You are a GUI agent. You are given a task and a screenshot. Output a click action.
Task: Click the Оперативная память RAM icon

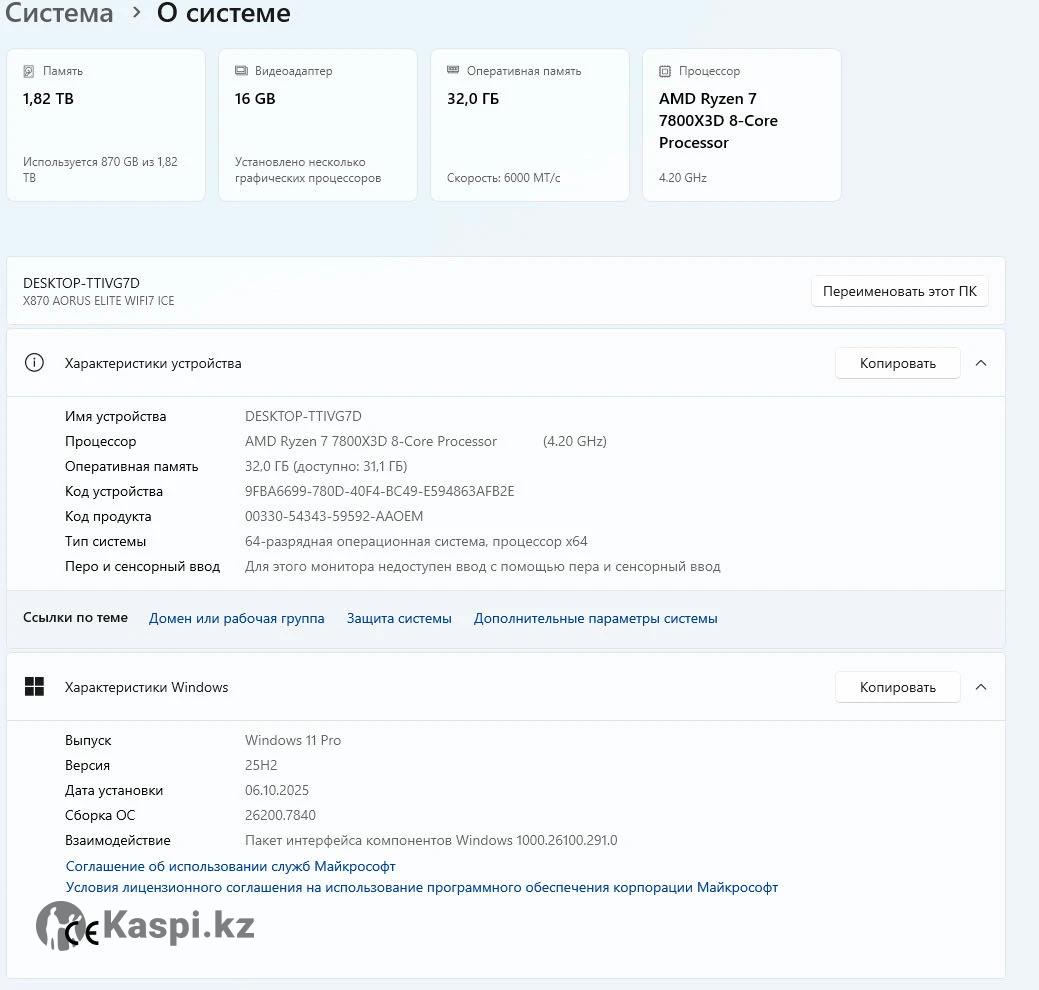tap(453, 71)
